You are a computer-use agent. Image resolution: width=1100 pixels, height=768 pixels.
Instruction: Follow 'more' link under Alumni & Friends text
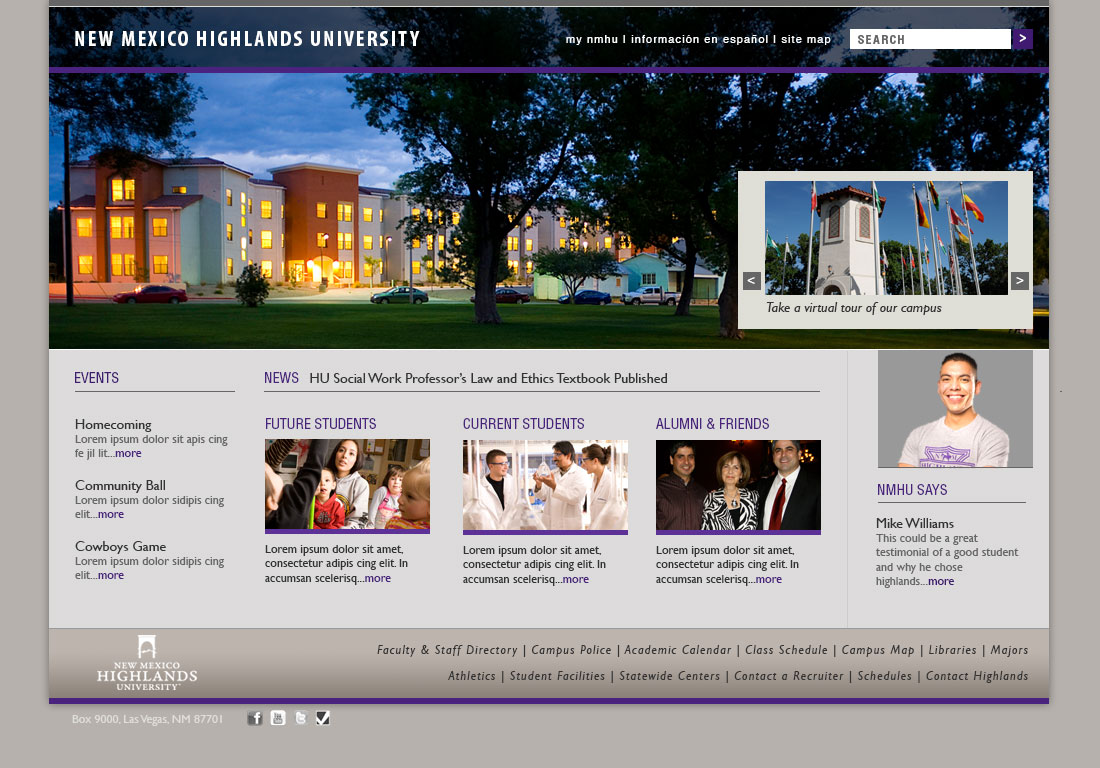click(x=768, y=579)
